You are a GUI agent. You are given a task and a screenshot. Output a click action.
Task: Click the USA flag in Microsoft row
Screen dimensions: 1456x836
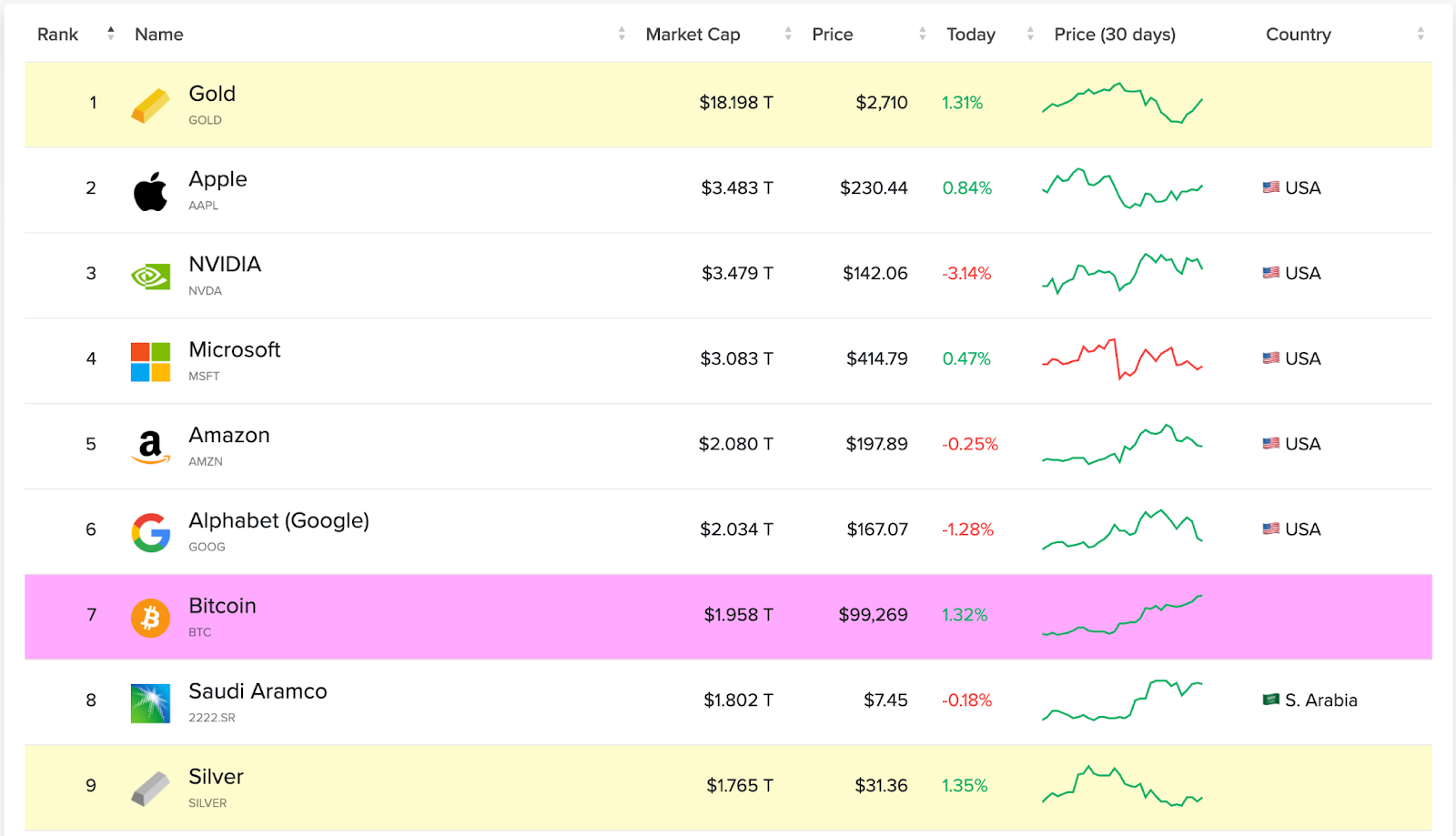(1271, 358)
